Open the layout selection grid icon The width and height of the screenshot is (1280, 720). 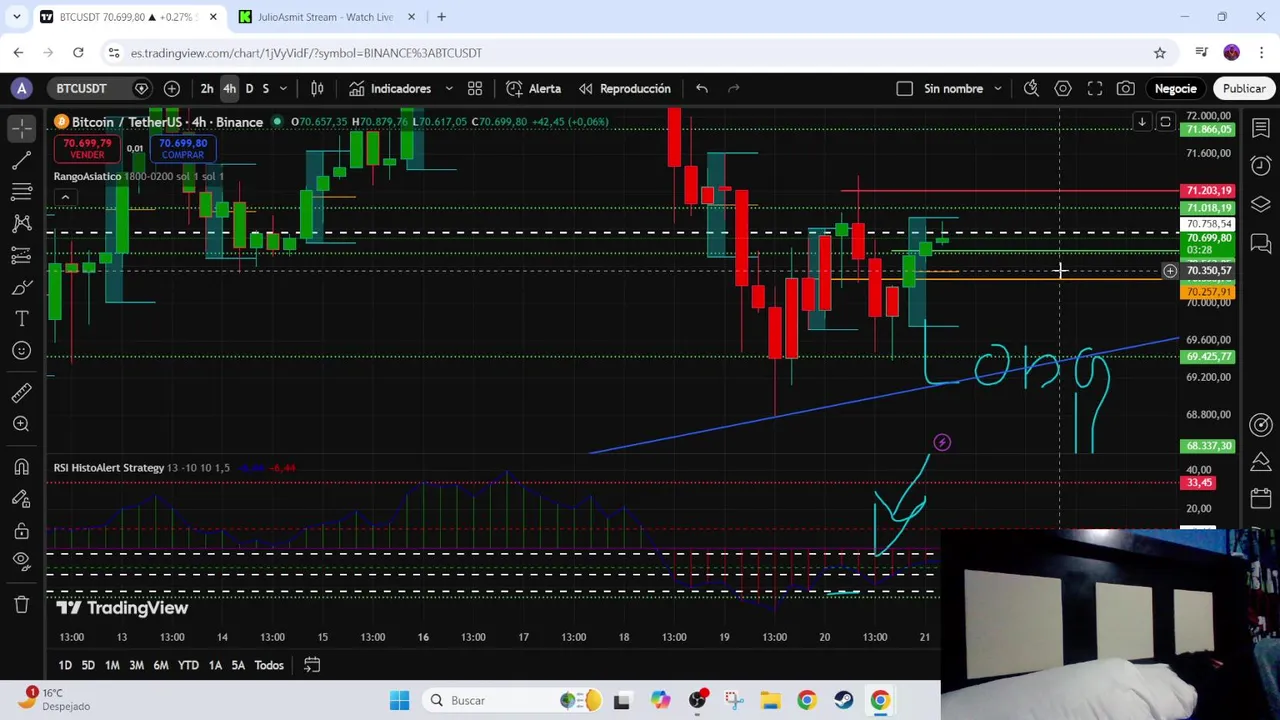(475, 89)
